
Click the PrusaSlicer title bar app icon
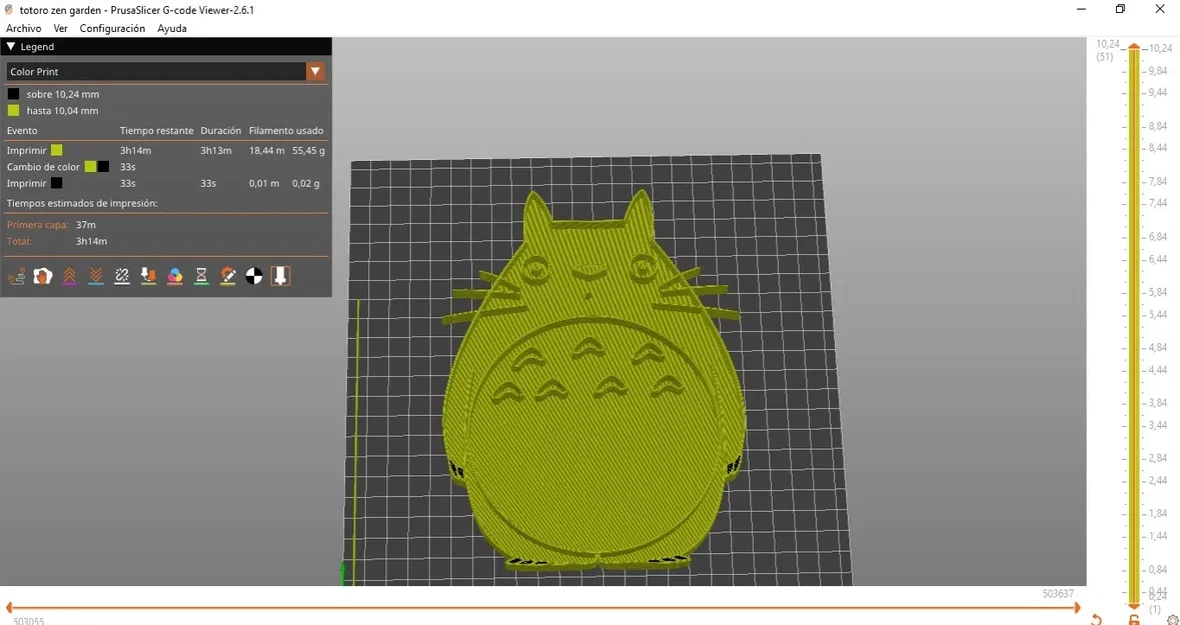pos(8,8)
